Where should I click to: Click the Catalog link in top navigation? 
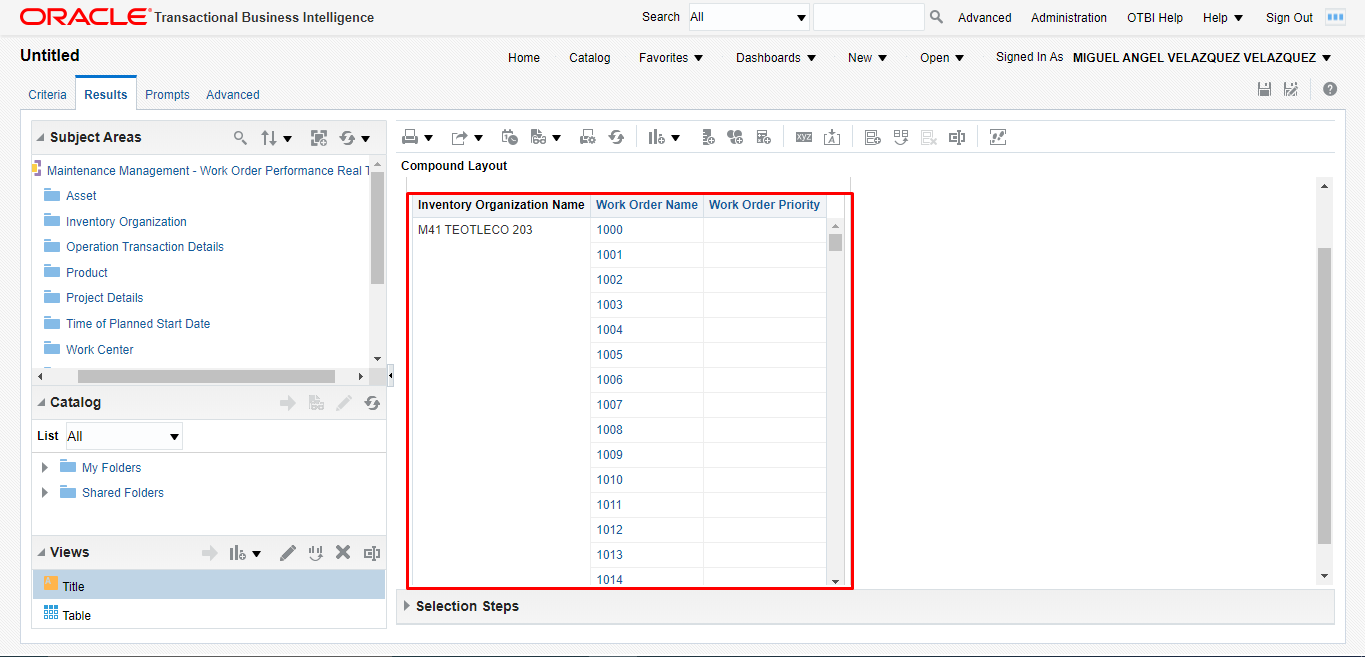point(590,58)
